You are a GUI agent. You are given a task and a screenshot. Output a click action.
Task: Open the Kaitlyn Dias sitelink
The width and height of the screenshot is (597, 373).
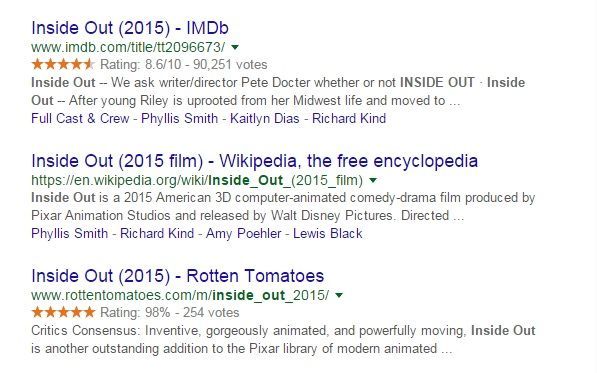265,118
